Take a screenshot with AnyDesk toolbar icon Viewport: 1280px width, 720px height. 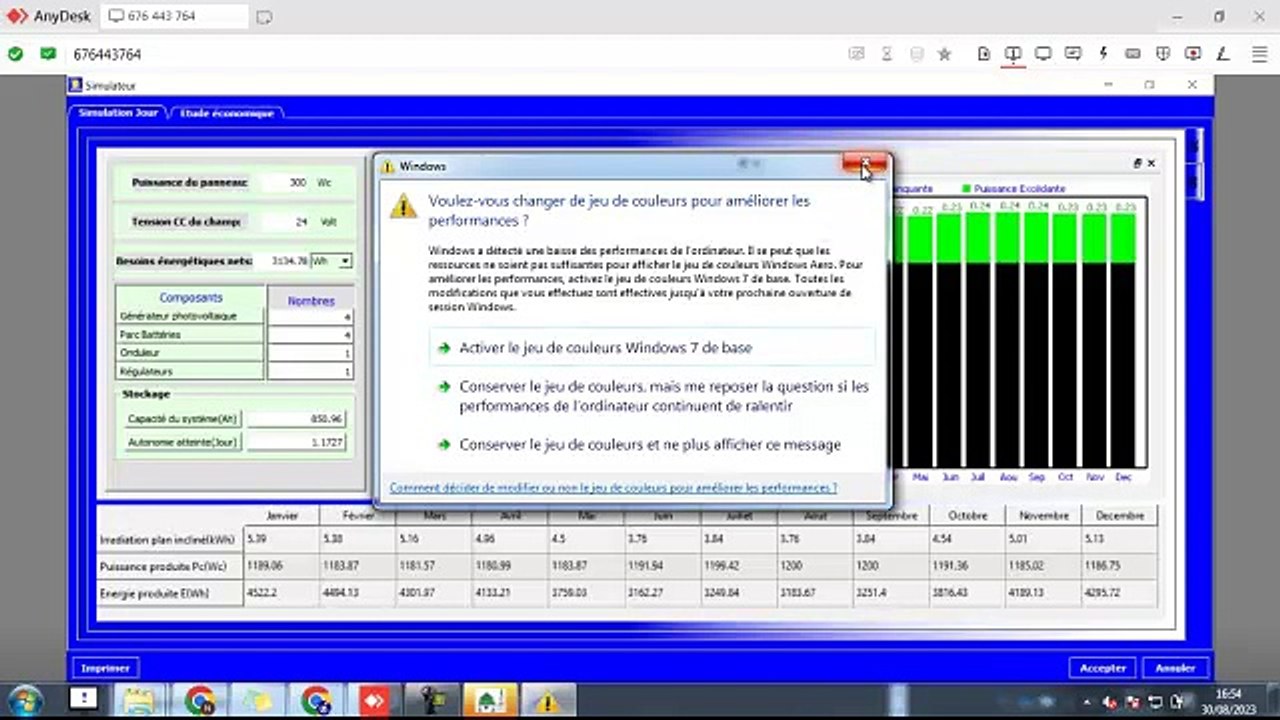pos(856,54)
